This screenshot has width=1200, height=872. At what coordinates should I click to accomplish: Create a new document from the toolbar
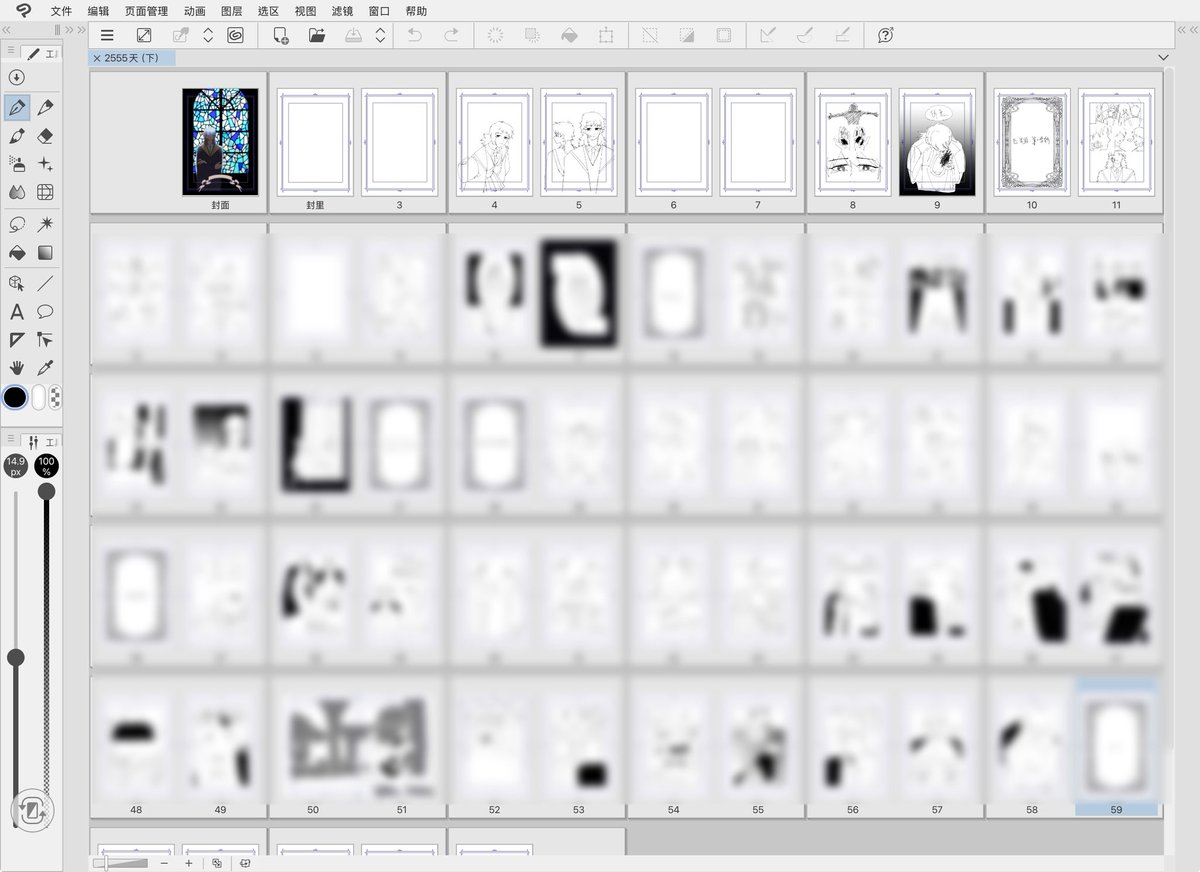[x=280, y=35]
